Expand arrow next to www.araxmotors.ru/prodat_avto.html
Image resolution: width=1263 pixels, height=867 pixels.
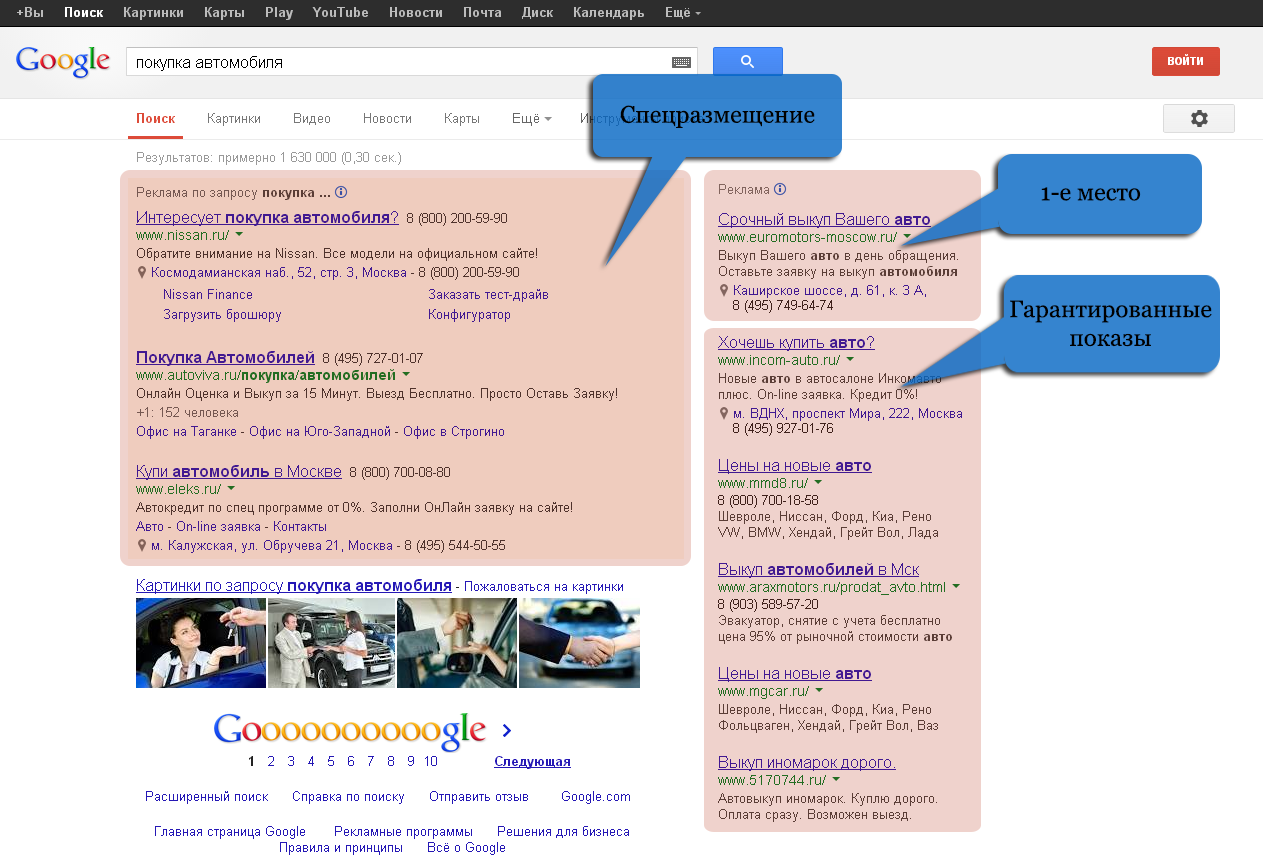click(x=956, y=586)
